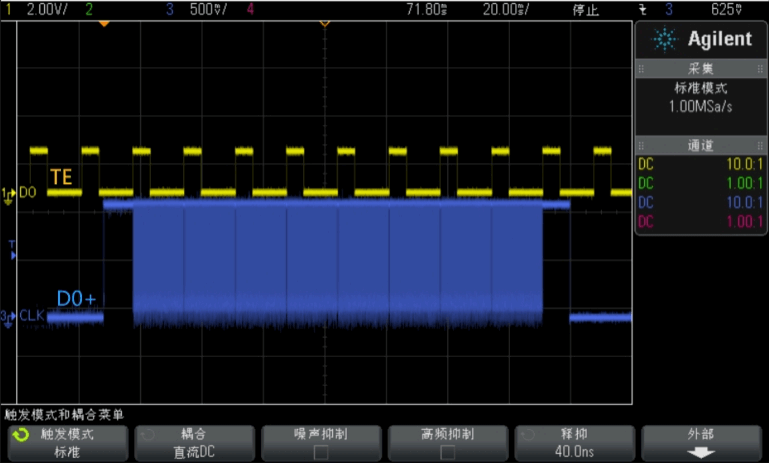Click the orange trigger position triangle at top left

click(103, 22)
